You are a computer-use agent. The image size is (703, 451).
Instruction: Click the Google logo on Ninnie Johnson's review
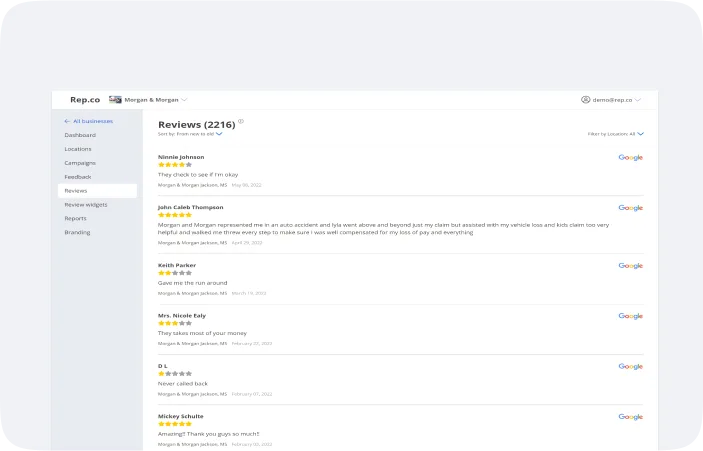(x=630, y=157)
